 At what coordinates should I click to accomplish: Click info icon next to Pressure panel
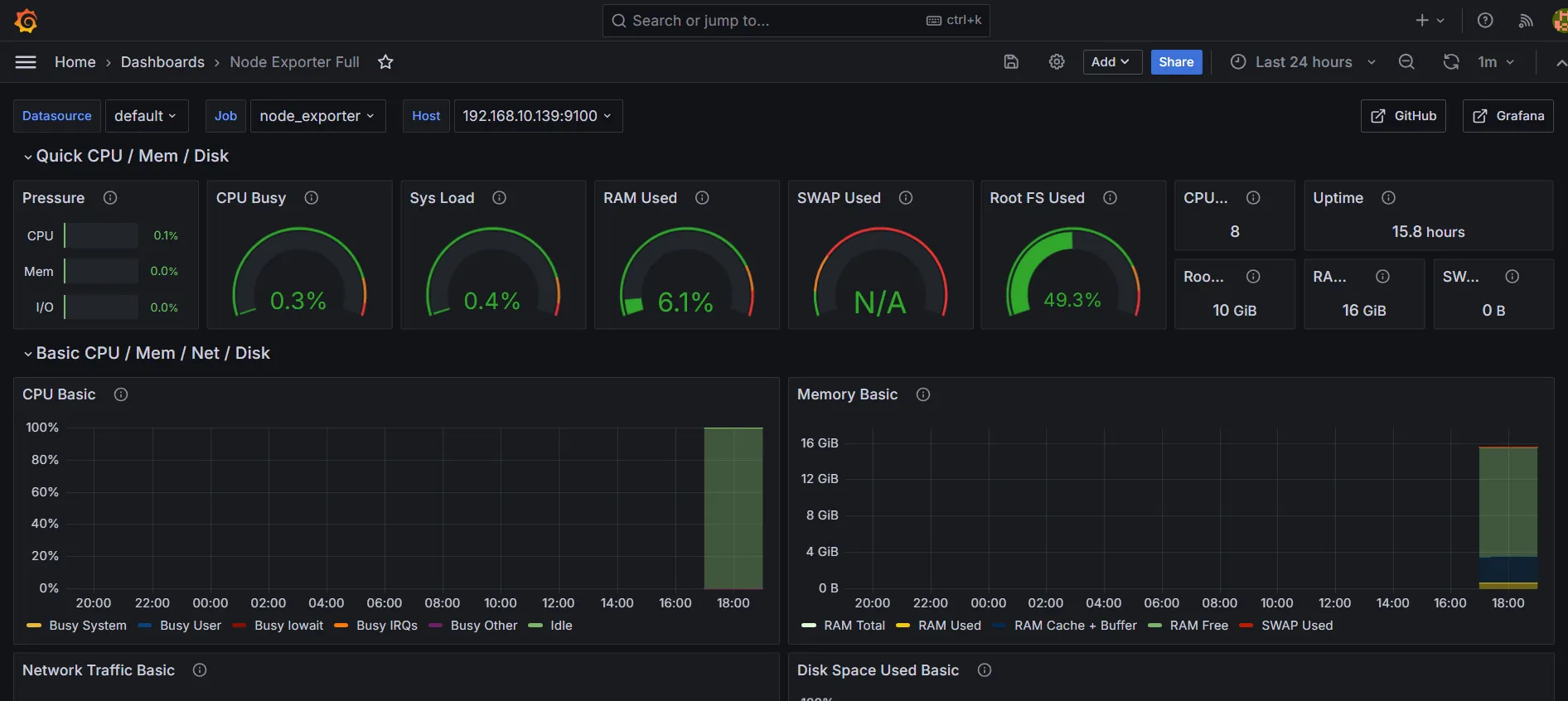[x=110, y=198]
